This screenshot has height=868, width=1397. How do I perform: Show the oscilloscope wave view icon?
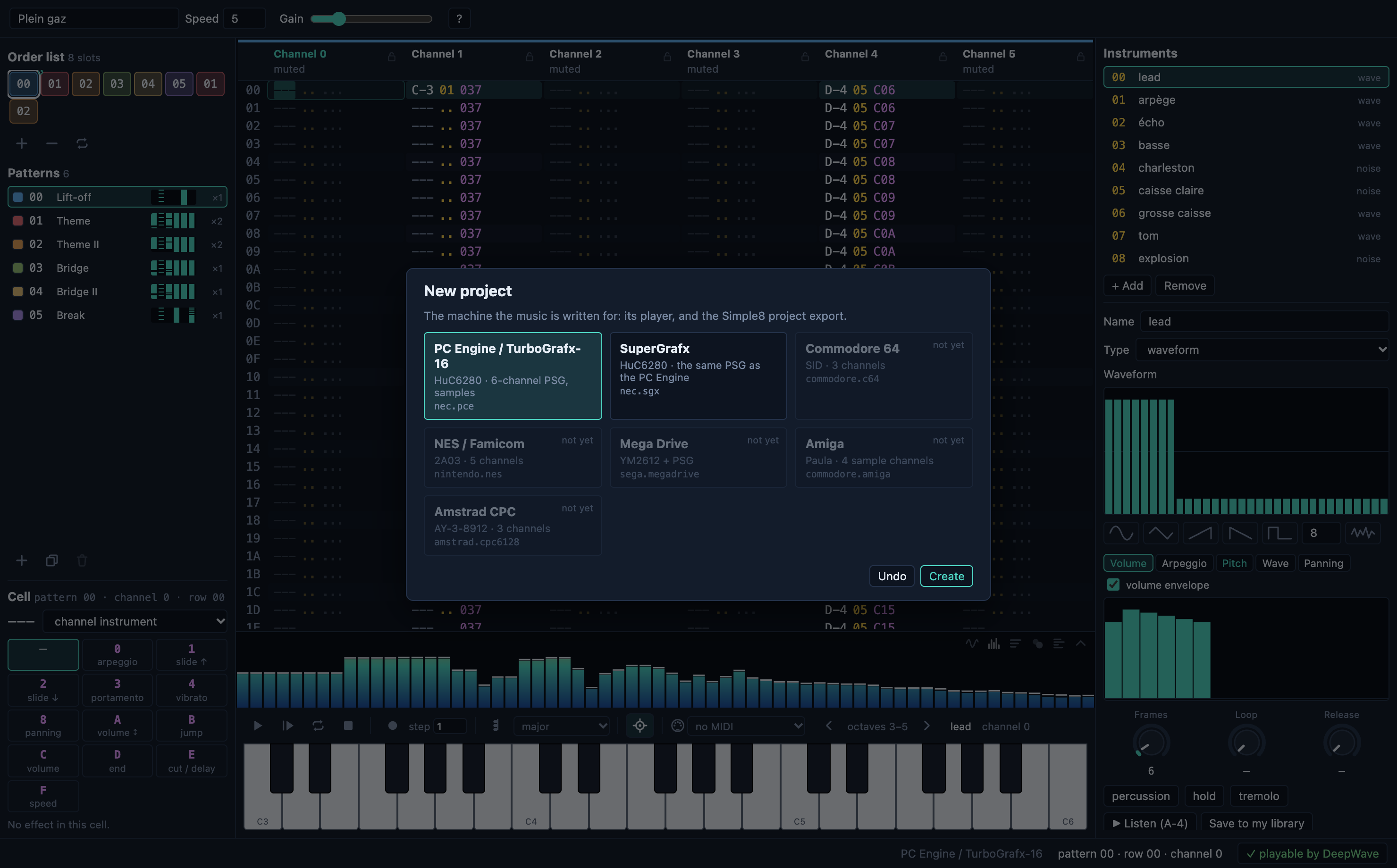tap(971, 643)
